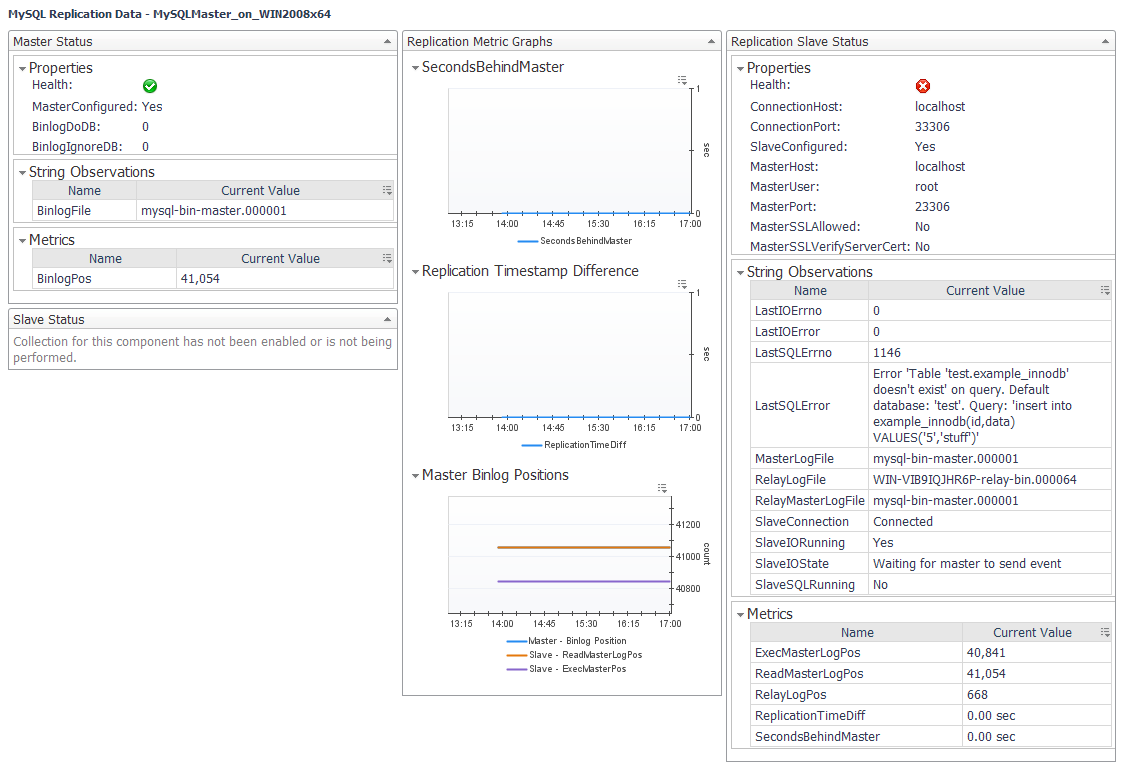Collapse the Replication Metric Graphs panel header arrow
This screenshot has height=780, width=1123.
(711, 42)
